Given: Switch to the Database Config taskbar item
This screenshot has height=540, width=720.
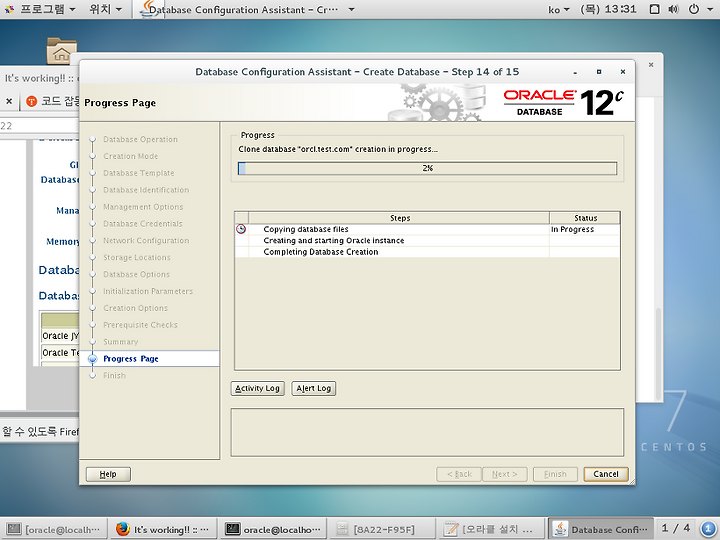Looking at the screenshot, I should 602,529.
